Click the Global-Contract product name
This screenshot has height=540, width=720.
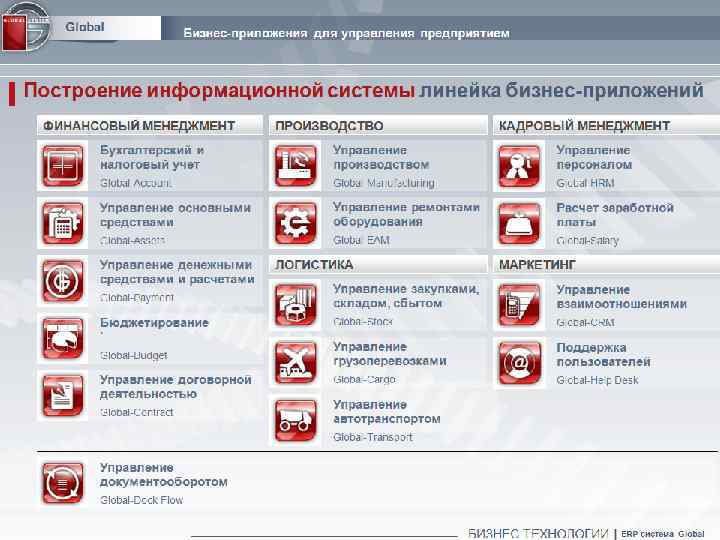click(136, 412)
